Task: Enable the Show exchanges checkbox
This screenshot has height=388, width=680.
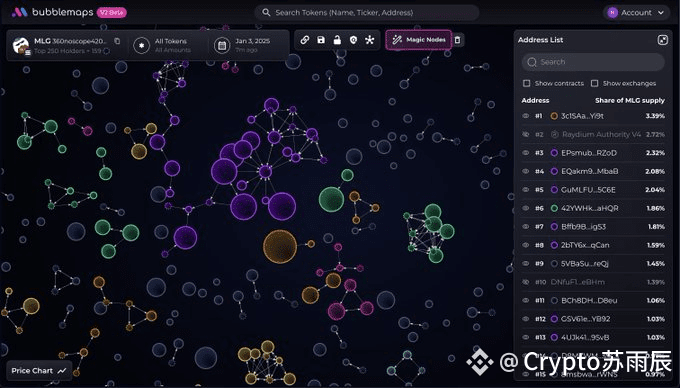Action: (595, 83)
